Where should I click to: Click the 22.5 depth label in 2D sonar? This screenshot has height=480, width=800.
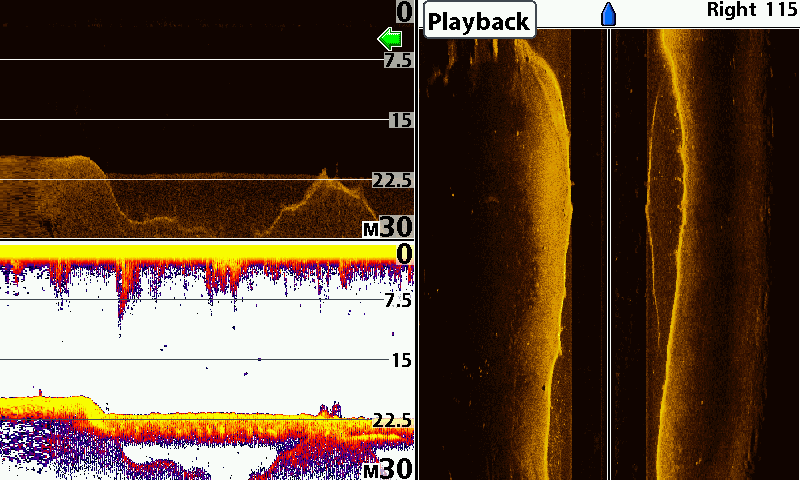pos(393,420)
